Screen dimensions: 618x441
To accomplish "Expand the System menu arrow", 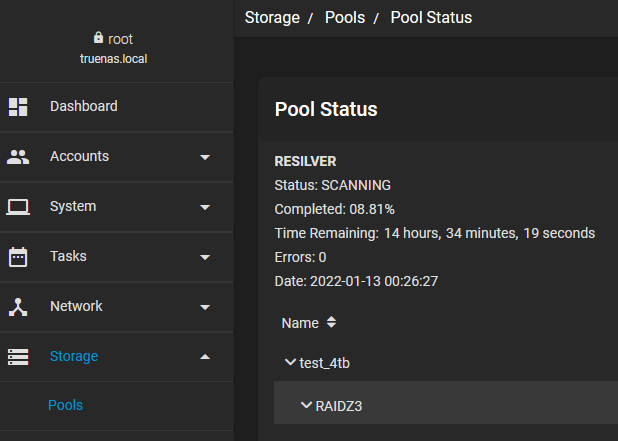I will pos(205,207).
